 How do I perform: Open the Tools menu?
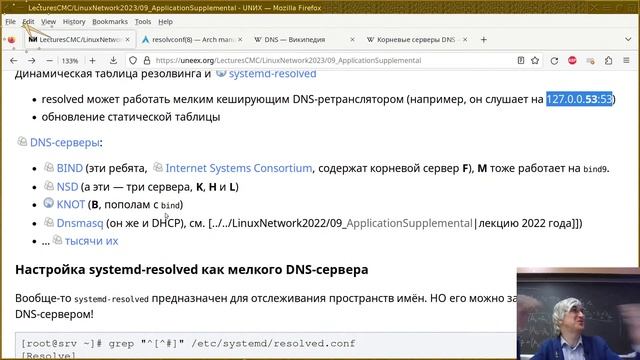pyautogui.click(x=143, y=22)
